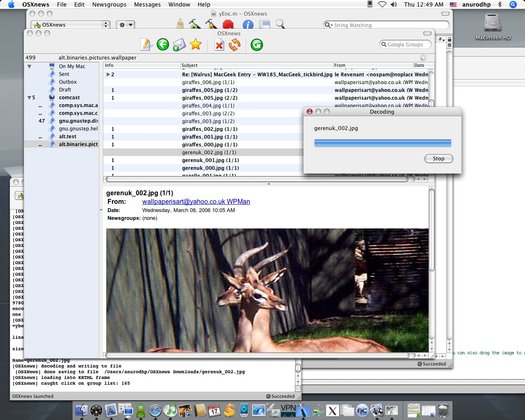Select message giraffes_006.jpg (1/1)
The image size is (525, 420).
[x=266, y=82]
